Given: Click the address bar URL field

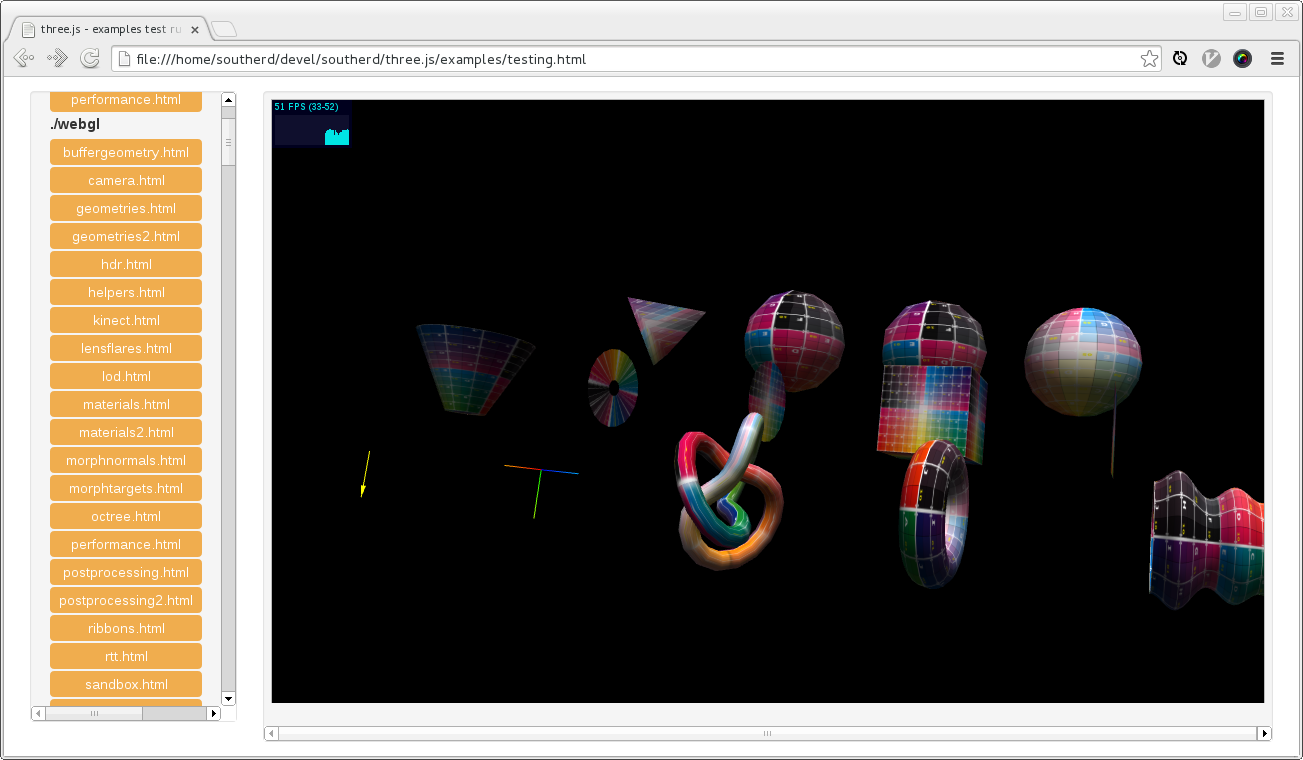Looking at the screenshot, I should tap(636, 59).
